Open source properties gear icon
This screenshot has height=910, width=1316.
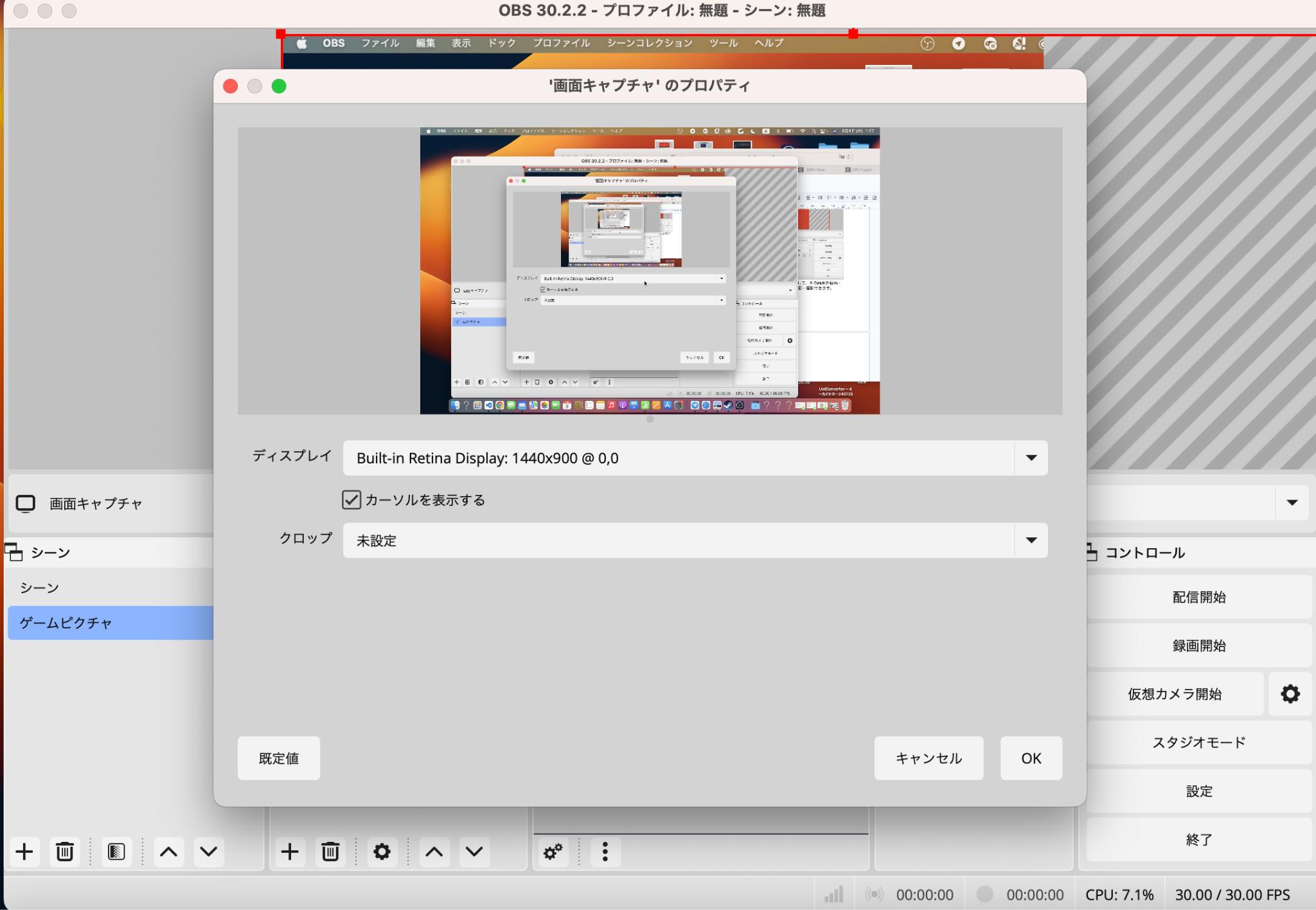coord(382,852)
